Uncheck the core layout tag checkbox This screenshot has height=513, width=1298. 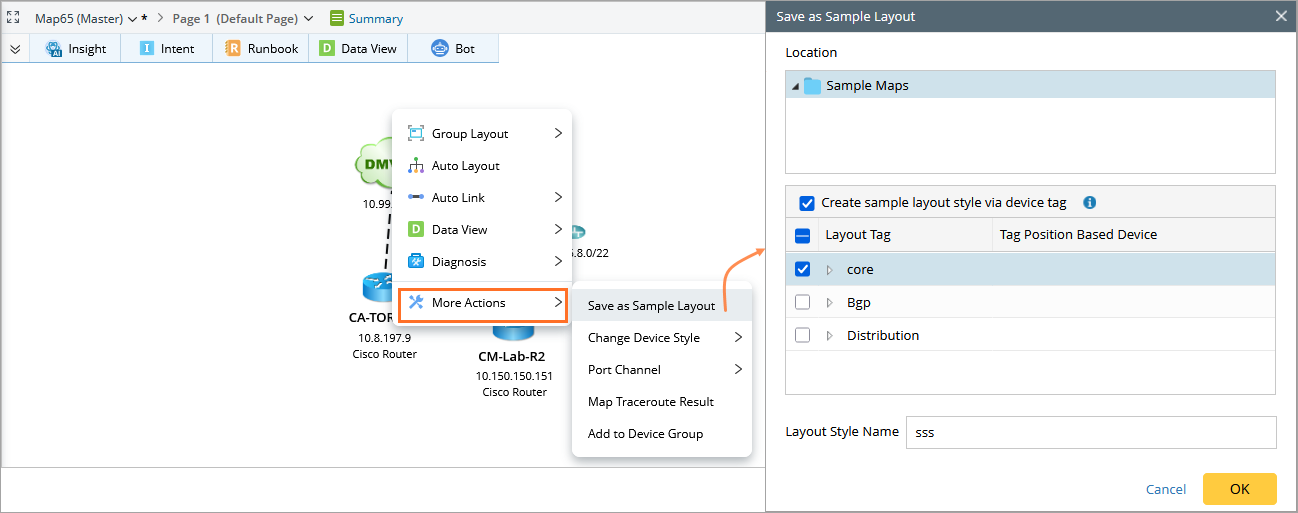(x=802, y=269)
